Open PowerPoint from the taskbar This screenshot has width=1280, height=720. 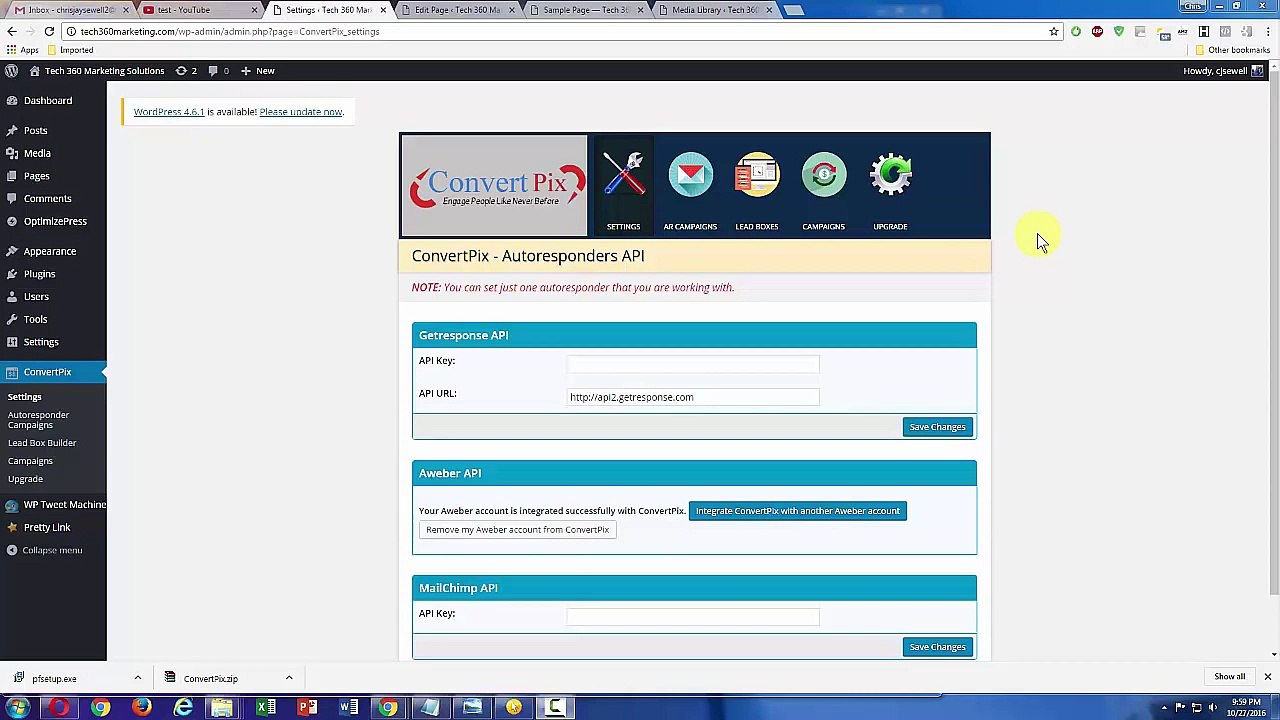pos(307,708)
